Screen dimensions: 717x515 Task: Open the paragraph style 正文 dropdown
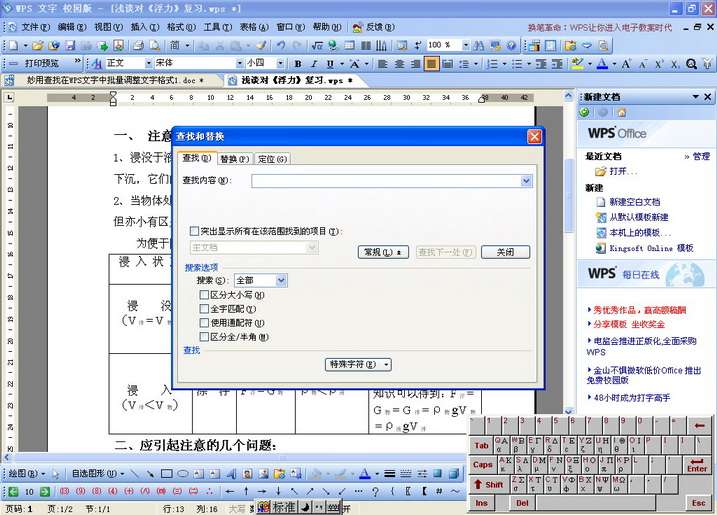pyautogui.click(x=148, y=63)
